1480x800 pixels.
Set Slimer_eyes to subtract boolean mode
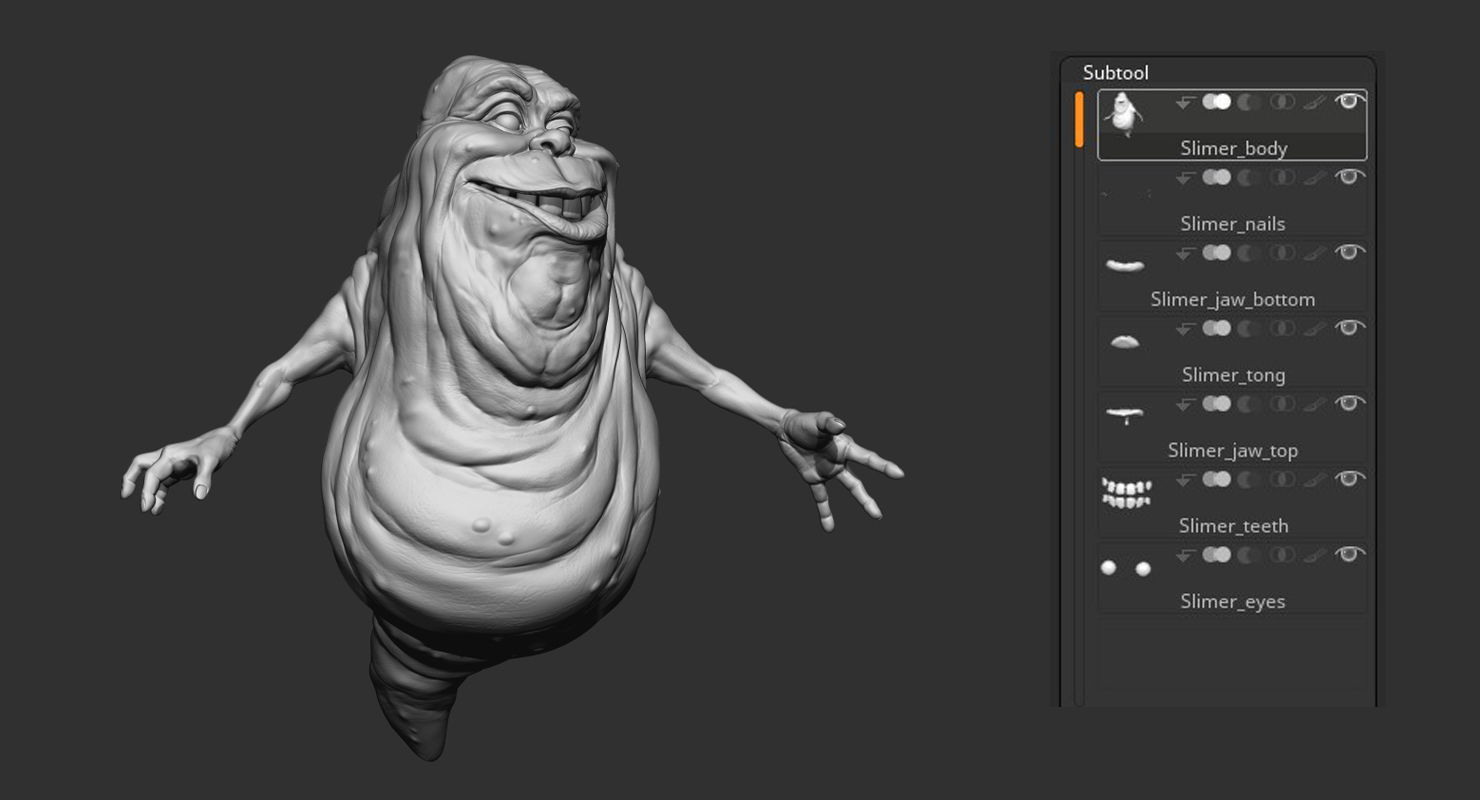1249,555
